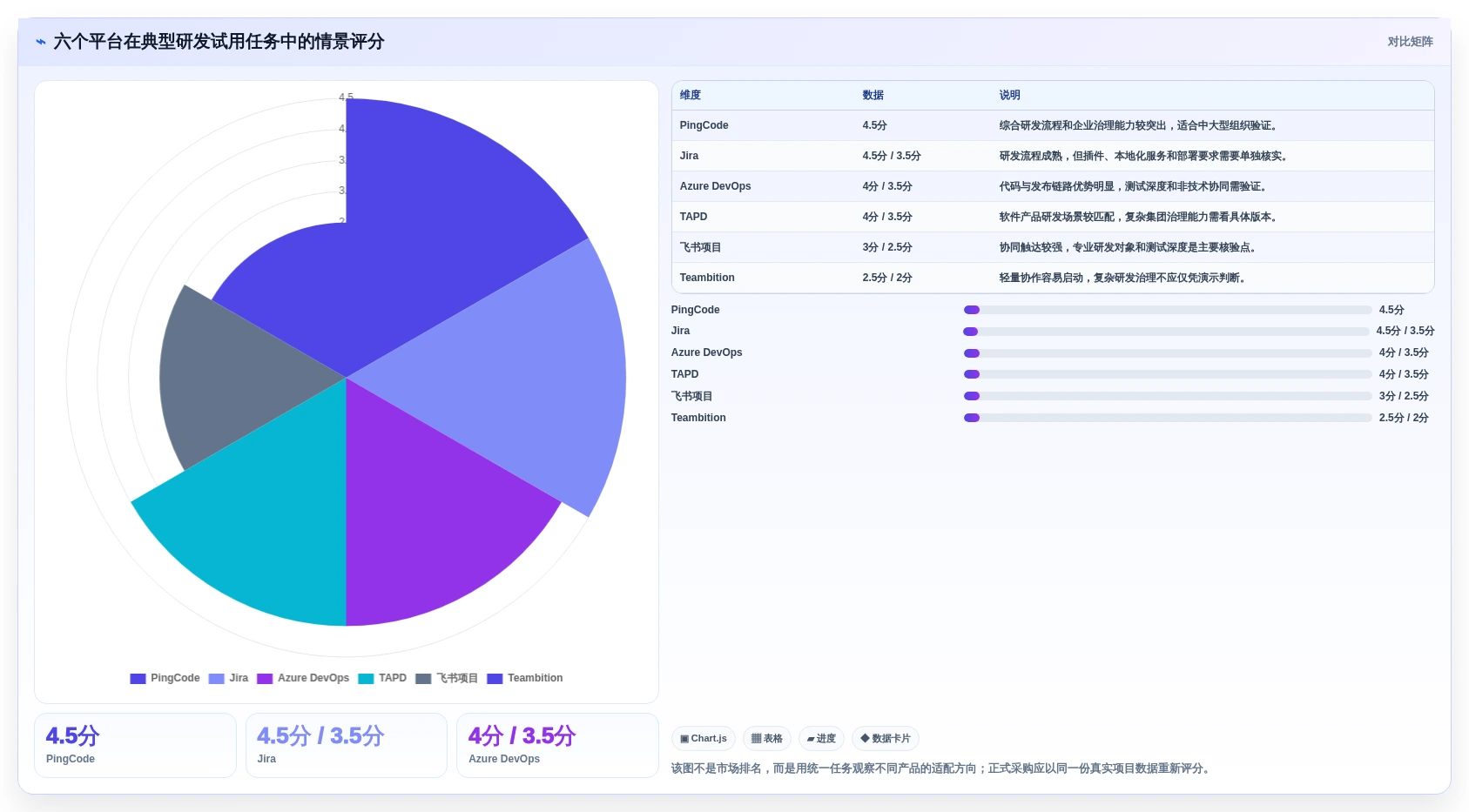Select 飞书项目 row in the table
This screenshot has height=812, width=1469.
tap(1053, 247)
